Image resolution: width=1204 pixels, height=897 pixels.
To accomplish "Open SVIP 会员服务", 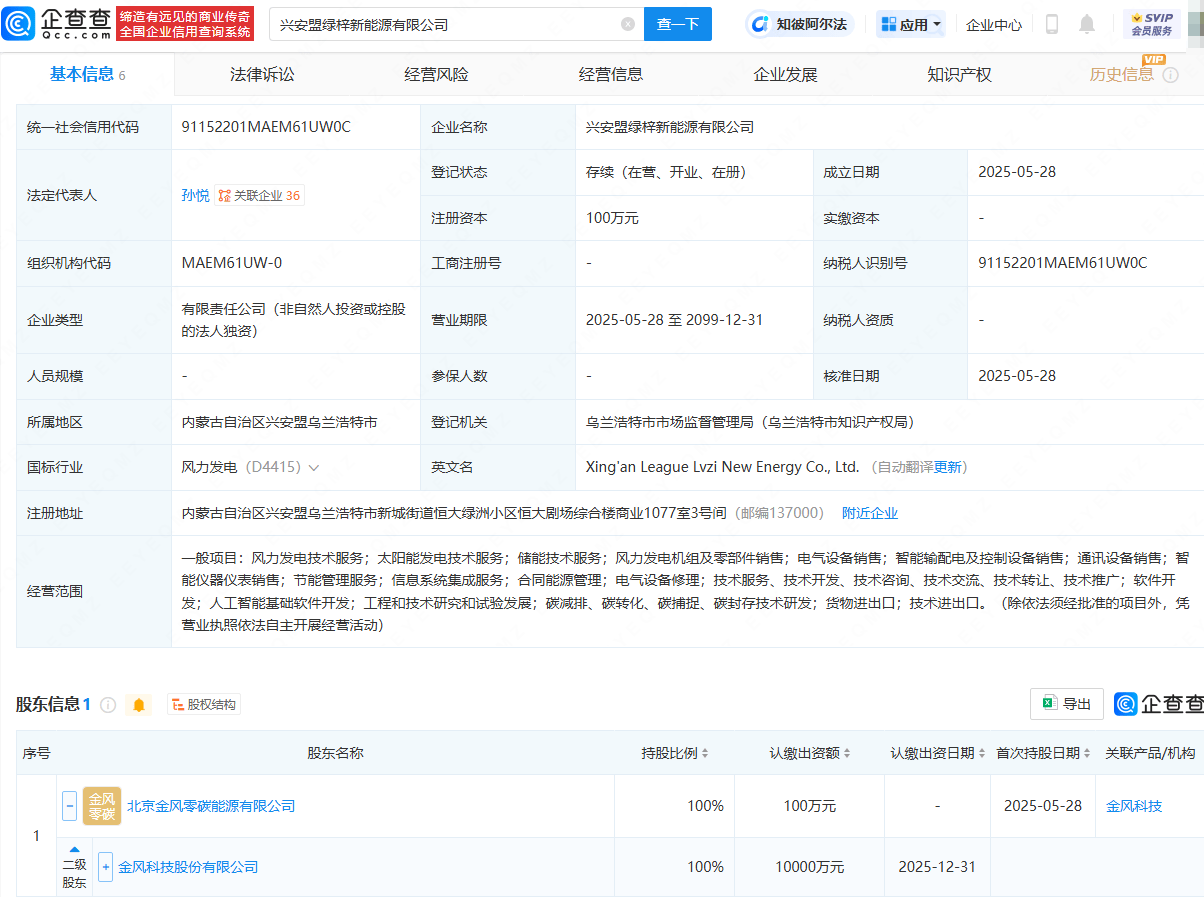I will [x=1152, y=24].
